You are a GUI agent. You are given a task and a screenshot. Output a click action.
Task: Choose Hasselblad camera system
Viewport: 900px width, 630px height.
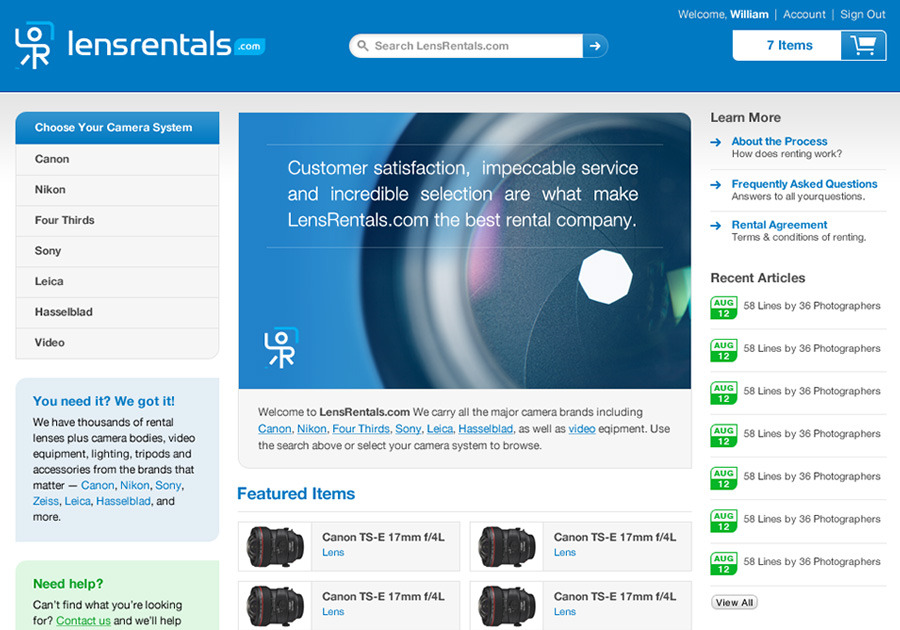[117, 312]
